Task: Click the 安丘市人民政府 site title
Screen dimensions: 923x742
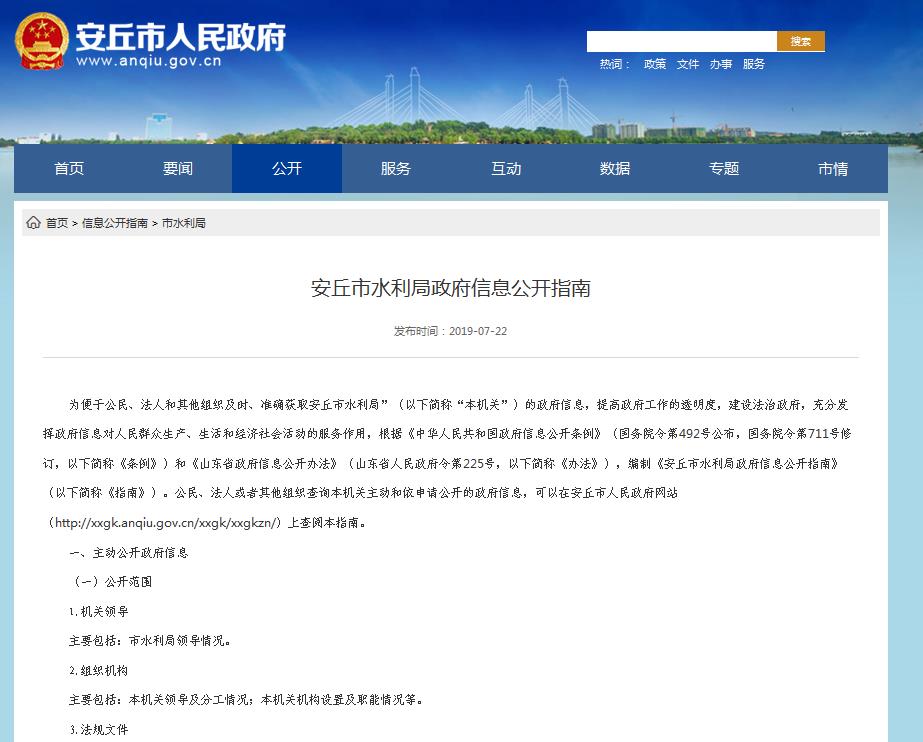Action: pos(181,37)
